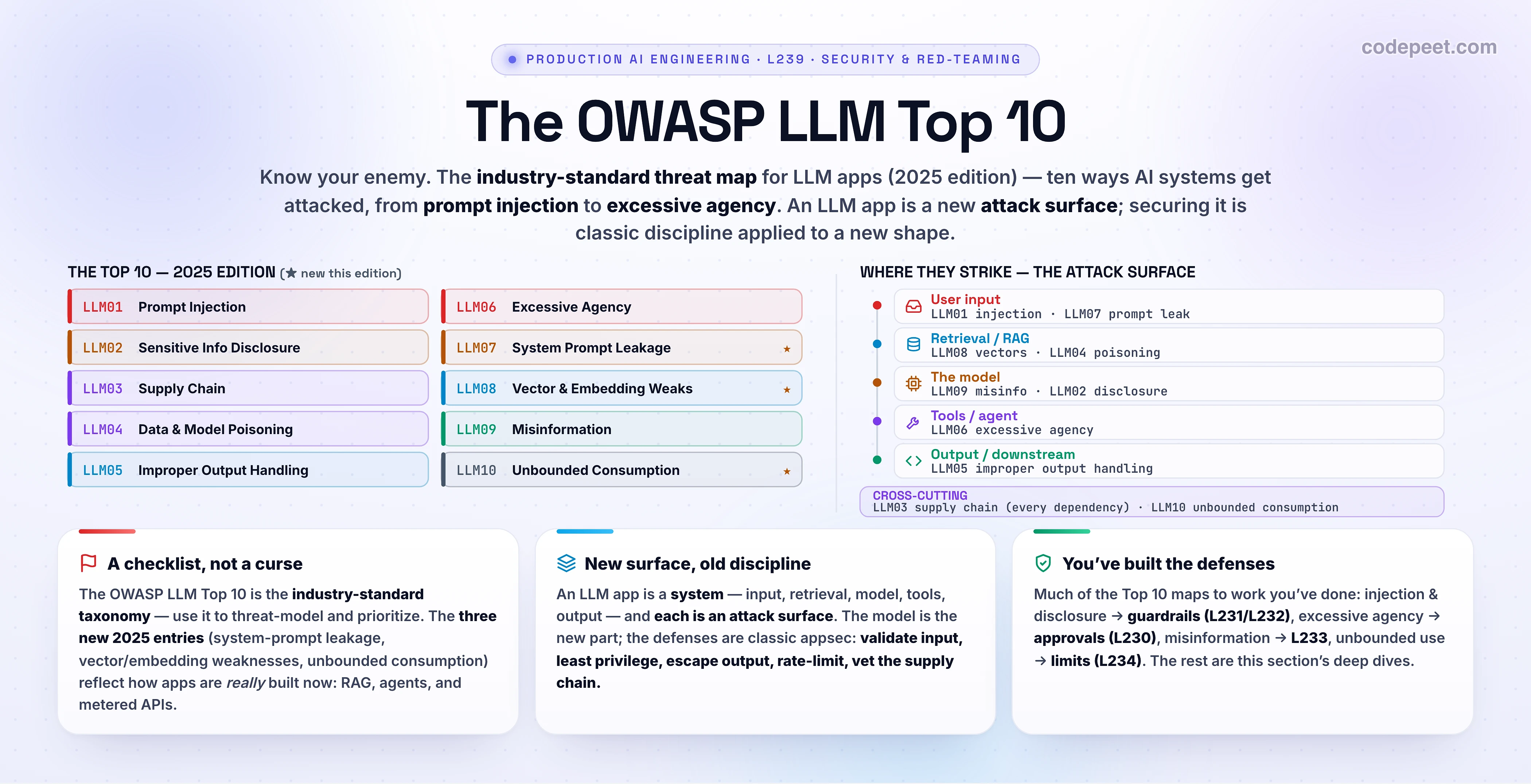Click 'LLM01 injection · LLM07 prompt leak' text
Viewport: 1531px width, 784px height.
(1060, 314)
